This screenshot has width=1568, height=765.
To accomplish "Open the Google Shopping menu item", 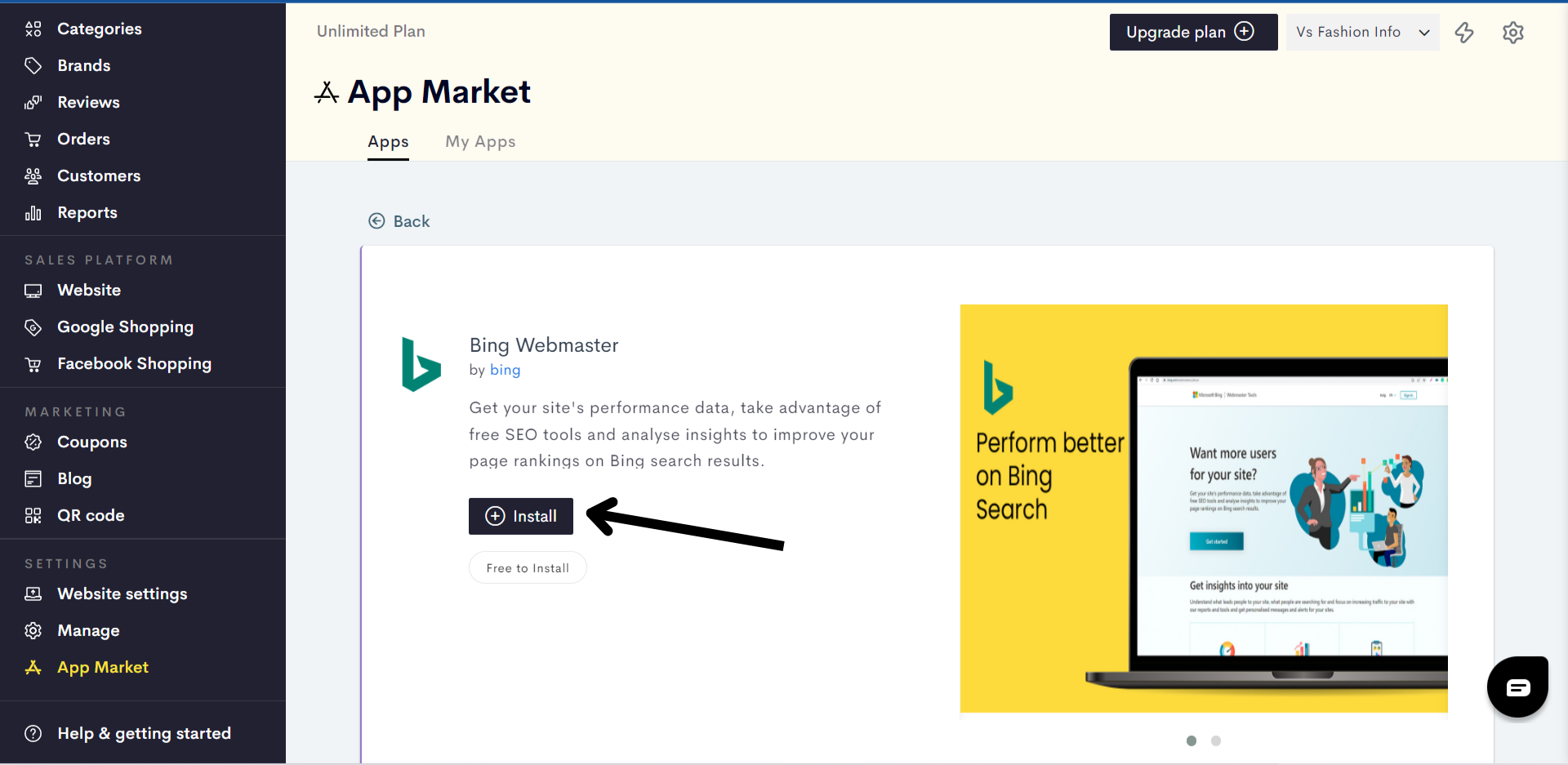I will pyautogui.click(x=126, y=327).
